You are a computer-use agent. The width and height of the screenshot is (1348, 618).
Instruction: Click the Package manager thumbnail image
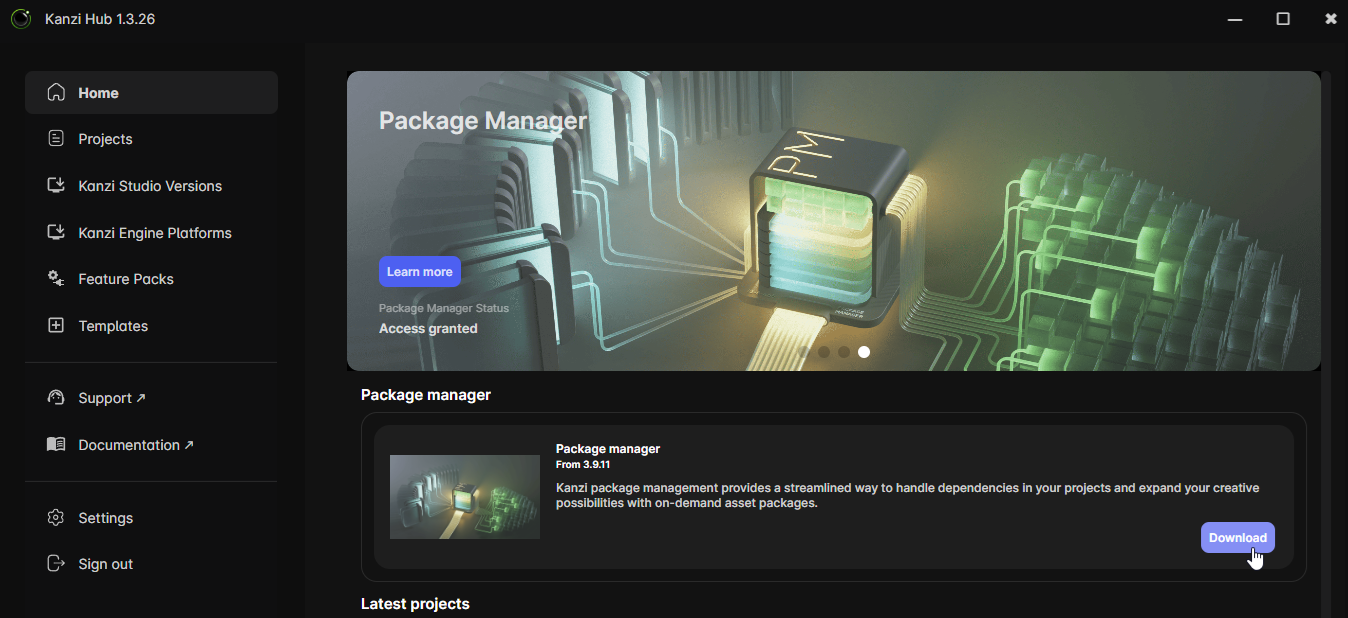point(464,496)
